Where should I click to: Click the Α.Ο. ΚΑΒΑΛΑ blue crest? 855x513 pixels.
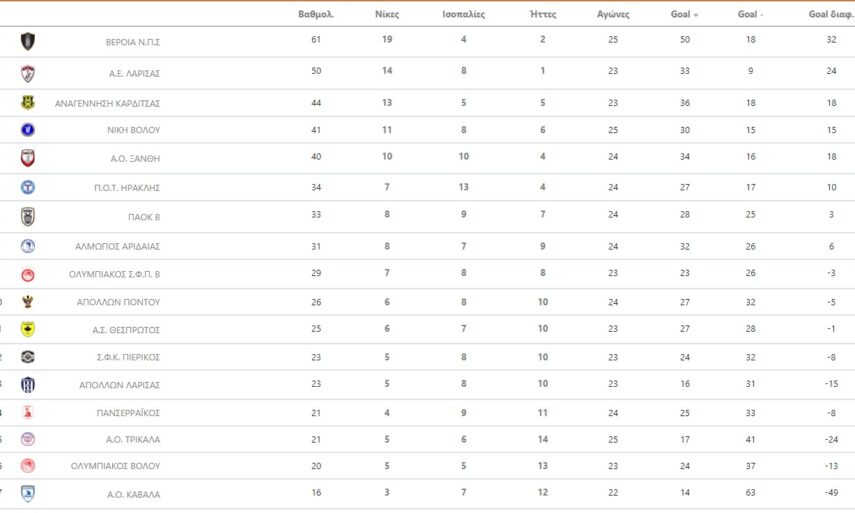pos(28,493)
